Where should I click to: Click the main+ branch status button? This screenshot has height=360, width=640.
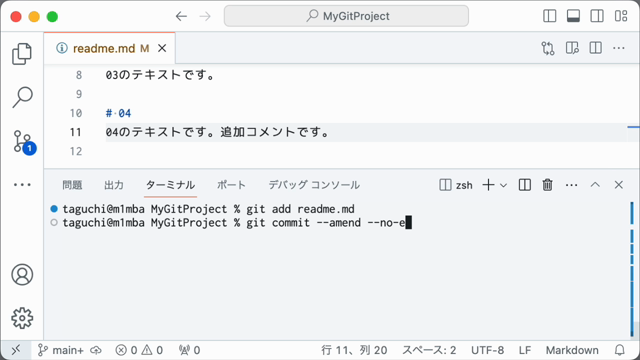(x=60, y=350)
